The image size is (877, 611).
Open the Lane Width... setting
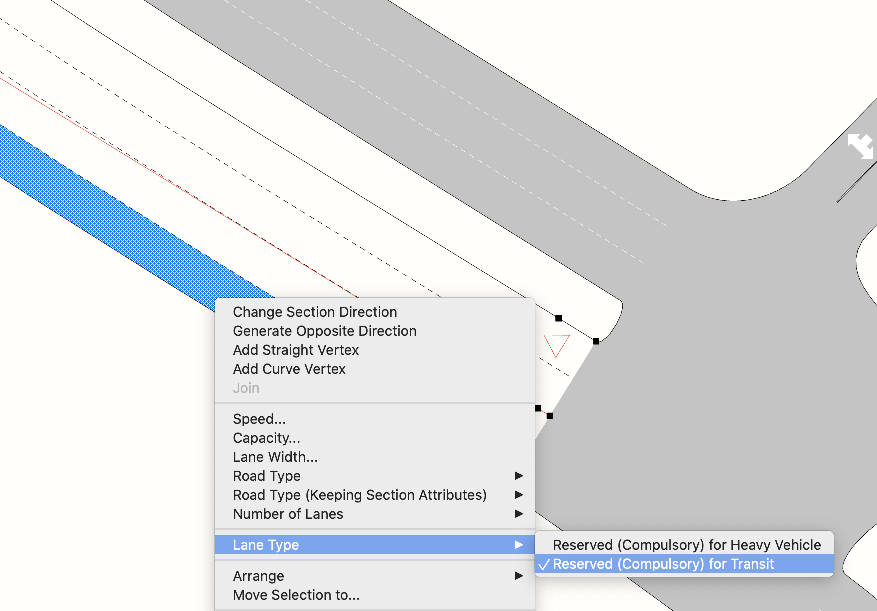275,457
